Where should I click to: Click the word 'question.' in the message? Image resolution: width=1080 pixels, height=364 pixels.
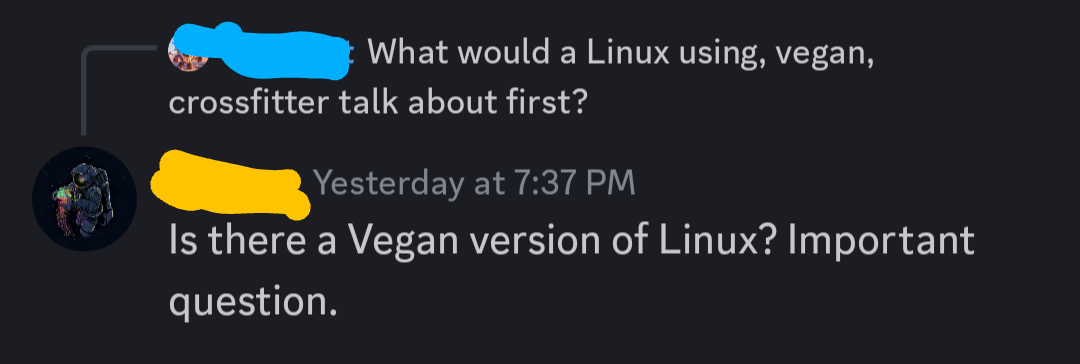point(253,301)
